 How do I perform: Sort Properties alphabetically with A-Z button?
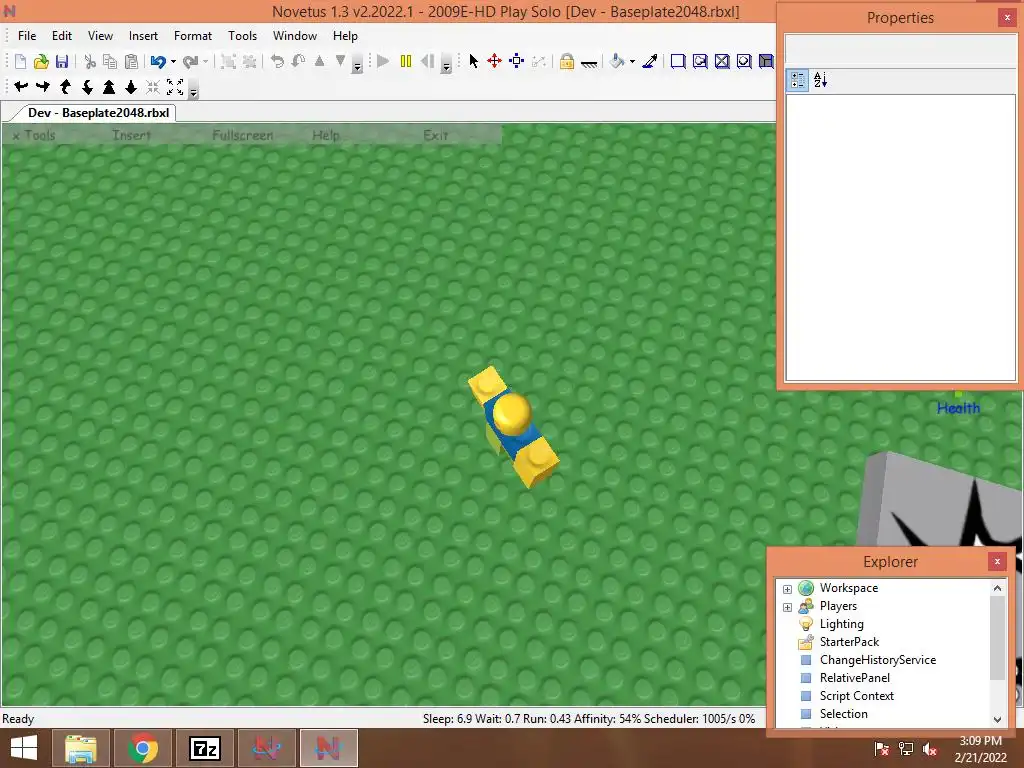point(821,80)
